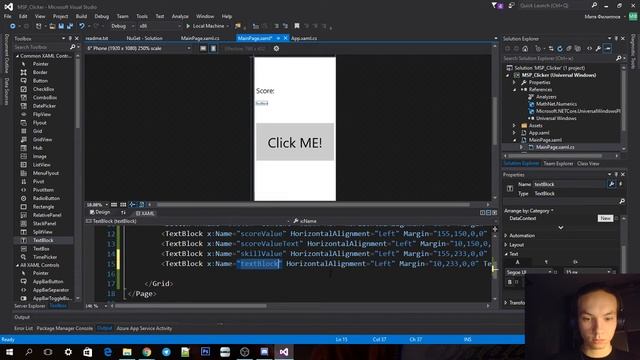Screen dimensions: 640x360
Task: Switch to the App.xaml.cs tab
Action: click(304, 38)
